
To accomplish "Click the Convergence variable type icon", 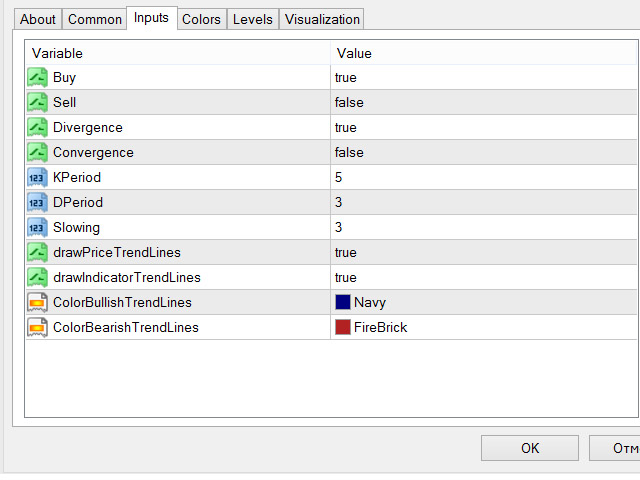I will (x=37, y=152).
